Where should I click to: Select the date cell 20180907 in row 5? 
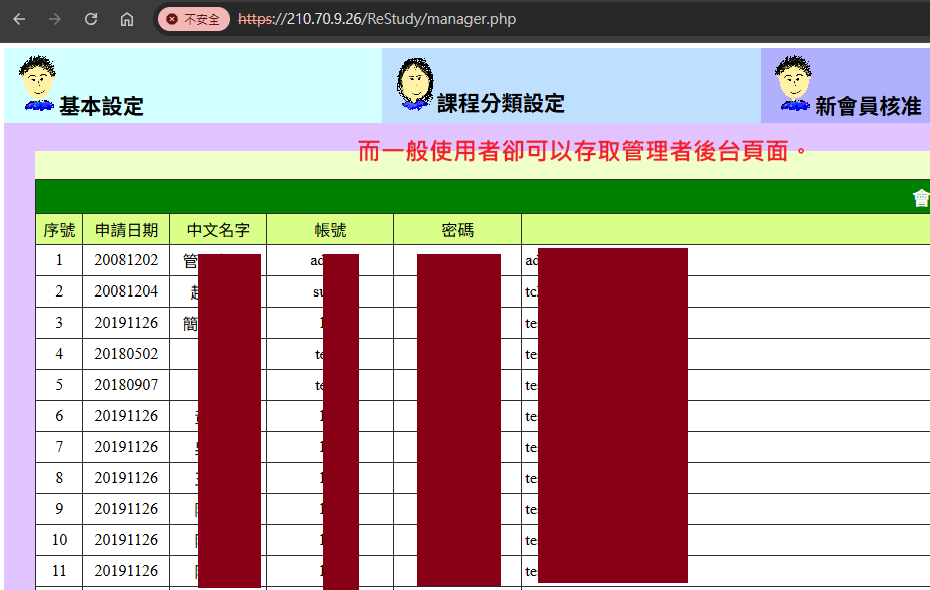click(126, 385)
